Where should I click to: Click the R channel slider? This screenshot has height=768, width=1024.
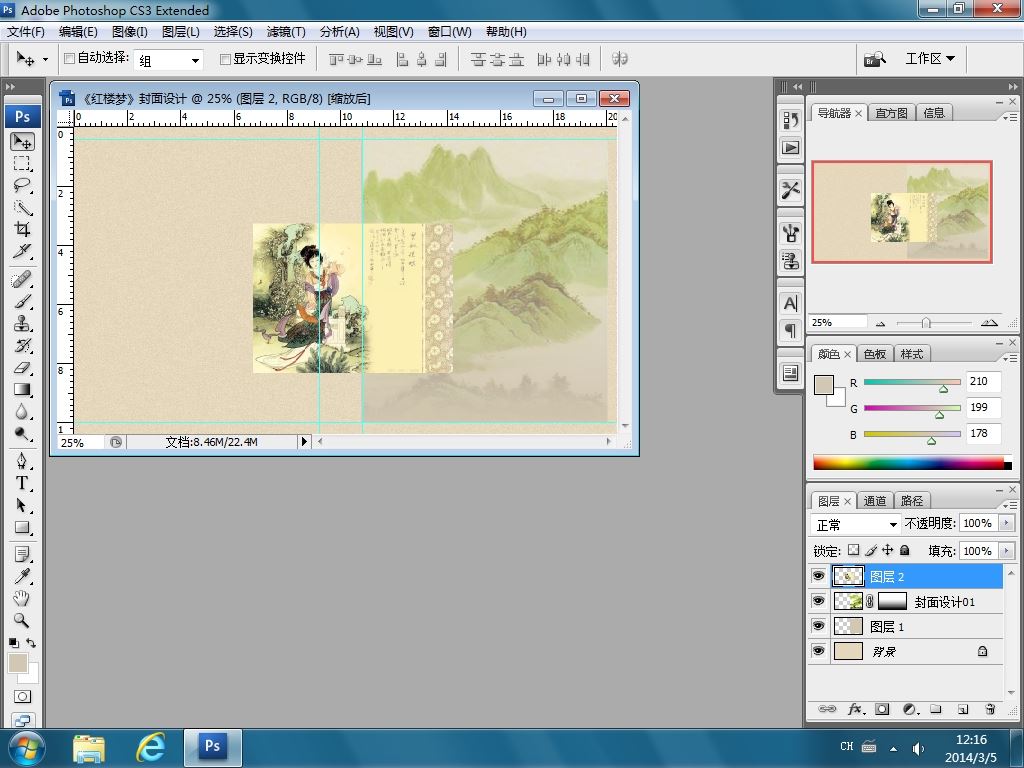(912, 382)
